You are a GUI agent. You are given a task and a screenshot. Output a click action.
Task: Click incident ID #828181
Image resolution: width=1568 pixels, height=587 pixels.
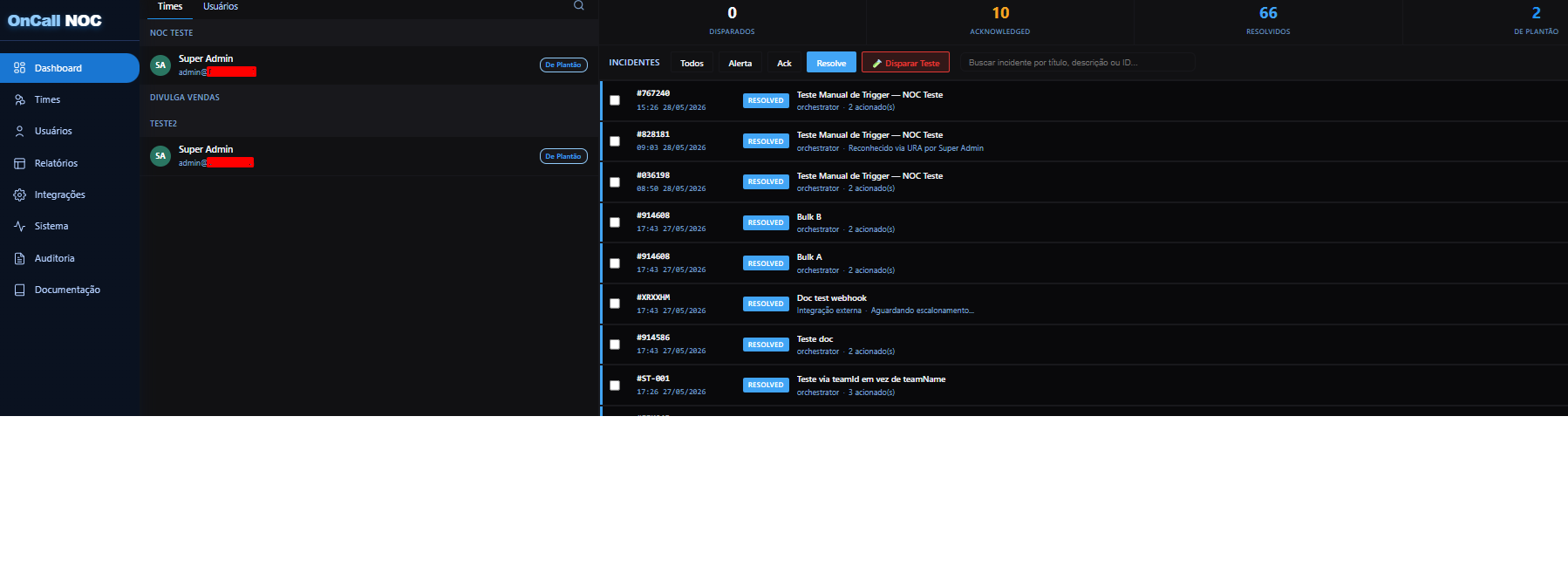point(653,134)
